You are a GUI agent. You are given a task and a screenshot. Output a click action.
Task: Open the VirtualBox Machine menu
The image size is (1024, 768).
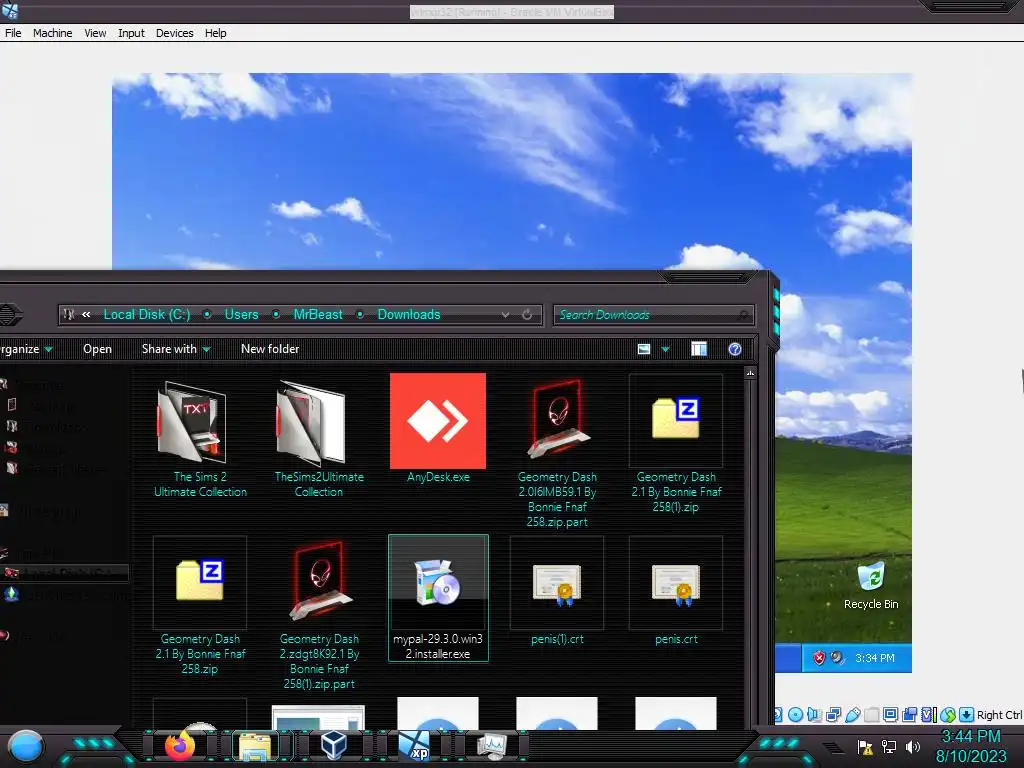click(52, 33)
